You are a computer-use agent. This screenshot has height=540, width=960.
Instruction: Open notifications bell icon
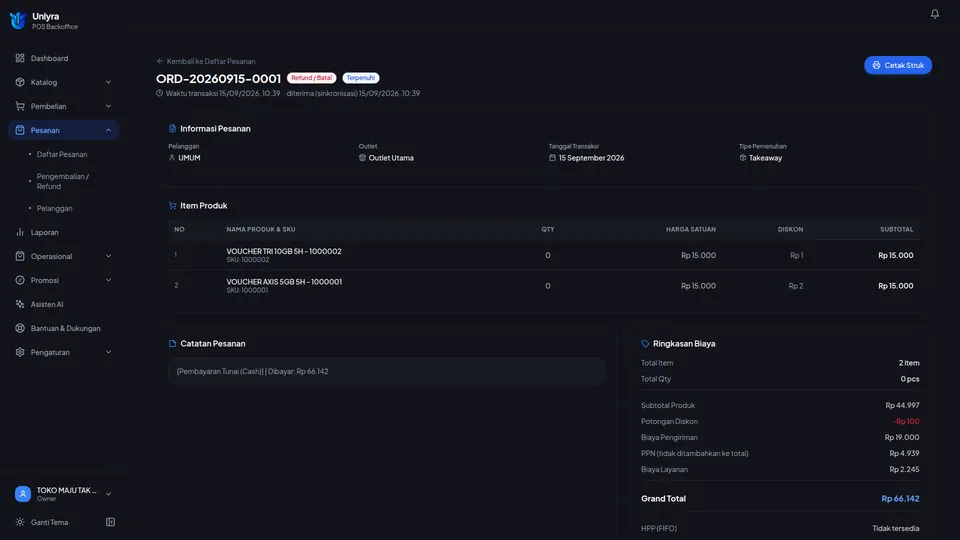point(934,13)
